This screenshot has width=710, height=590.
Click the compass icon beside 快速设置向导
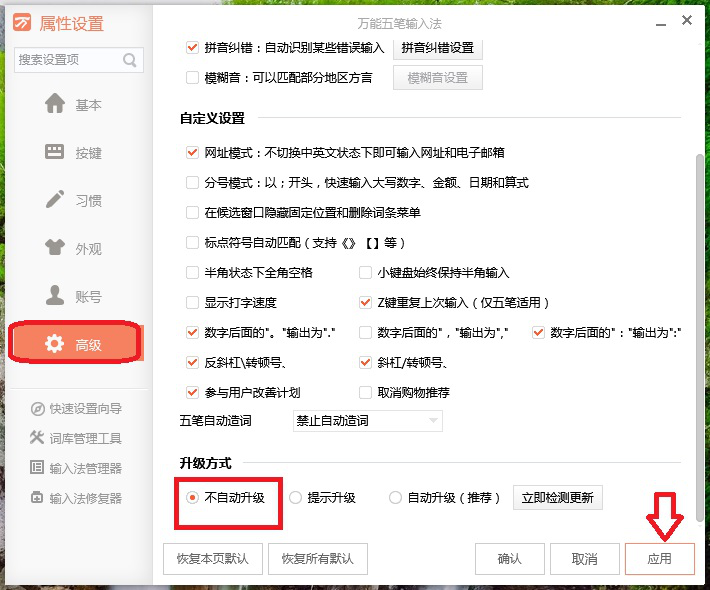(38, 409)
